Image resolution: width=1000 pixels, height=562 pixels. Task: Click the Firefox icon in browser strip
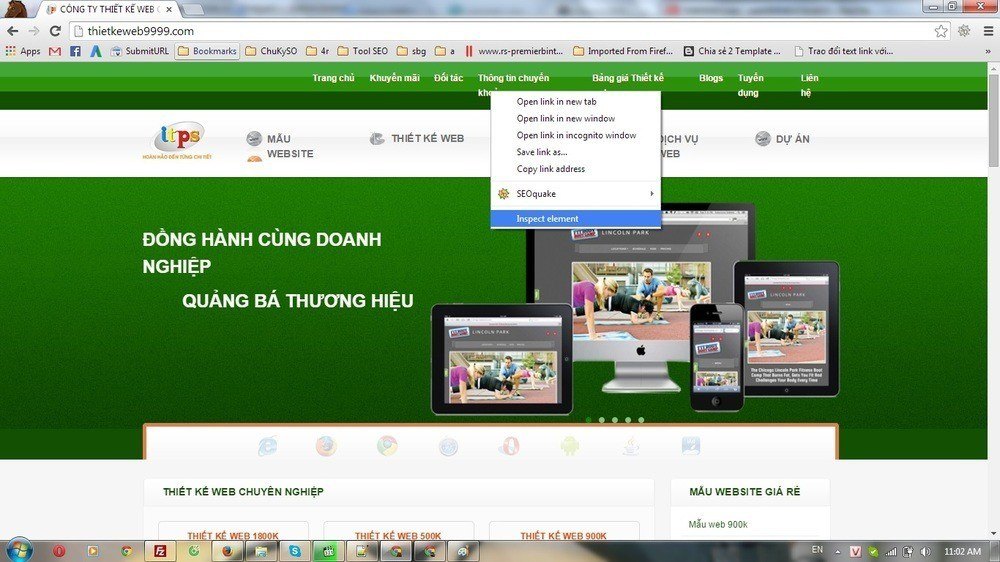(326, 446)
